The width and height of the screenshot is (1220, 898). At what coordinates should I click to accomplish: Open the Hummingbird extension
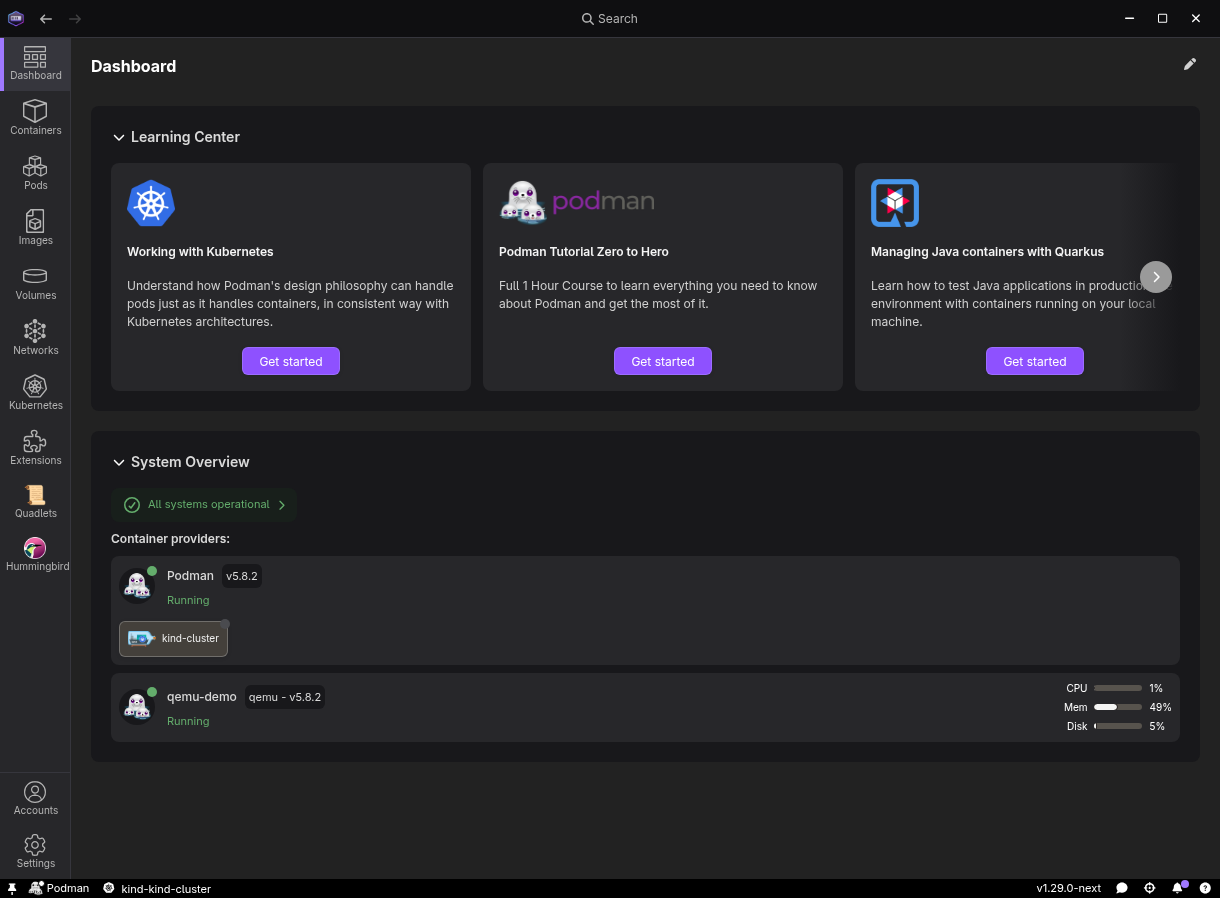[36, 555]
